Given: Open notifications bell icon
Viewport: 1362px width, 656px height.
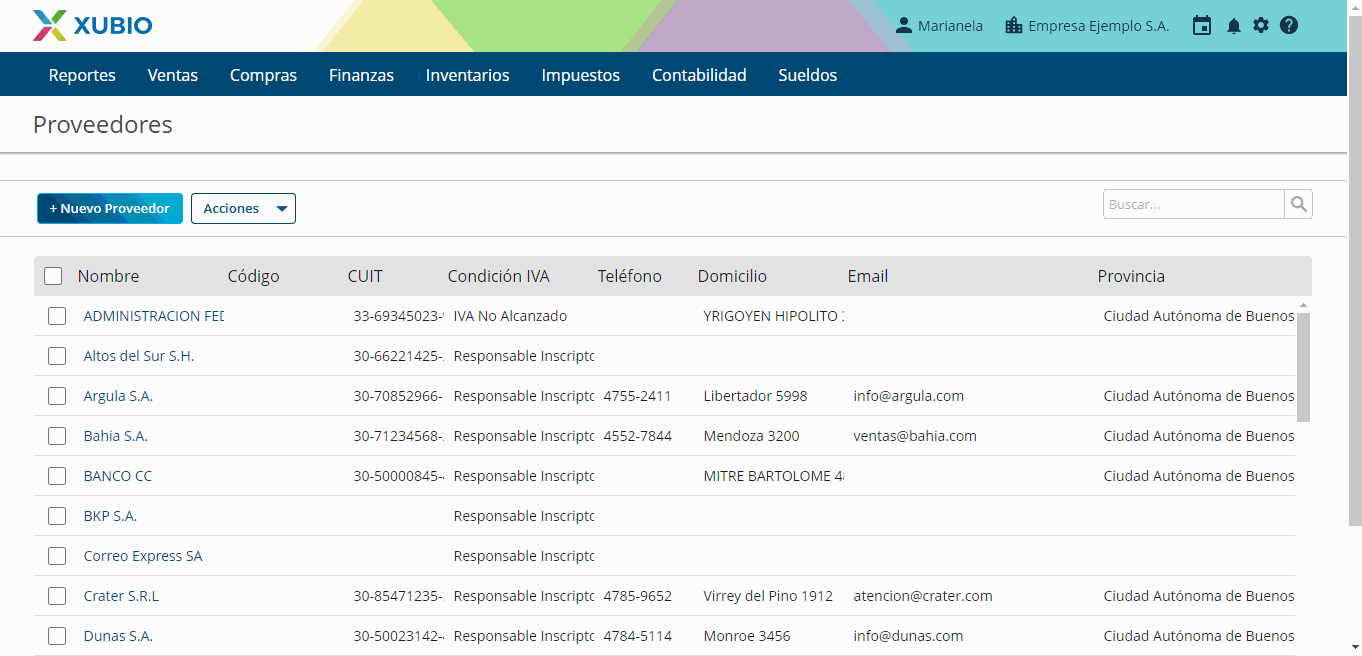Looking at the screenshot, I should [x=1234, y=26].
